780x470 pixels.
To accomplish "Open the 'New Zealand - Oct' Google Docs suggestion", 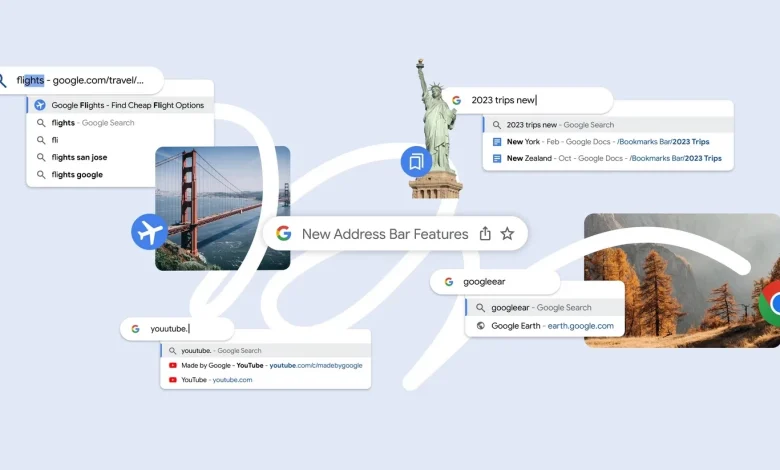I will (x=608, y=159).
